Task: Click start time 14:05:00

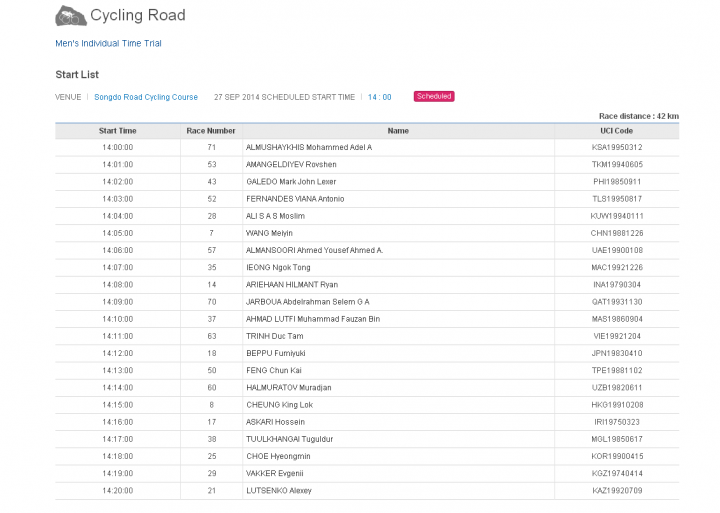Action: [x=118, y=233]
